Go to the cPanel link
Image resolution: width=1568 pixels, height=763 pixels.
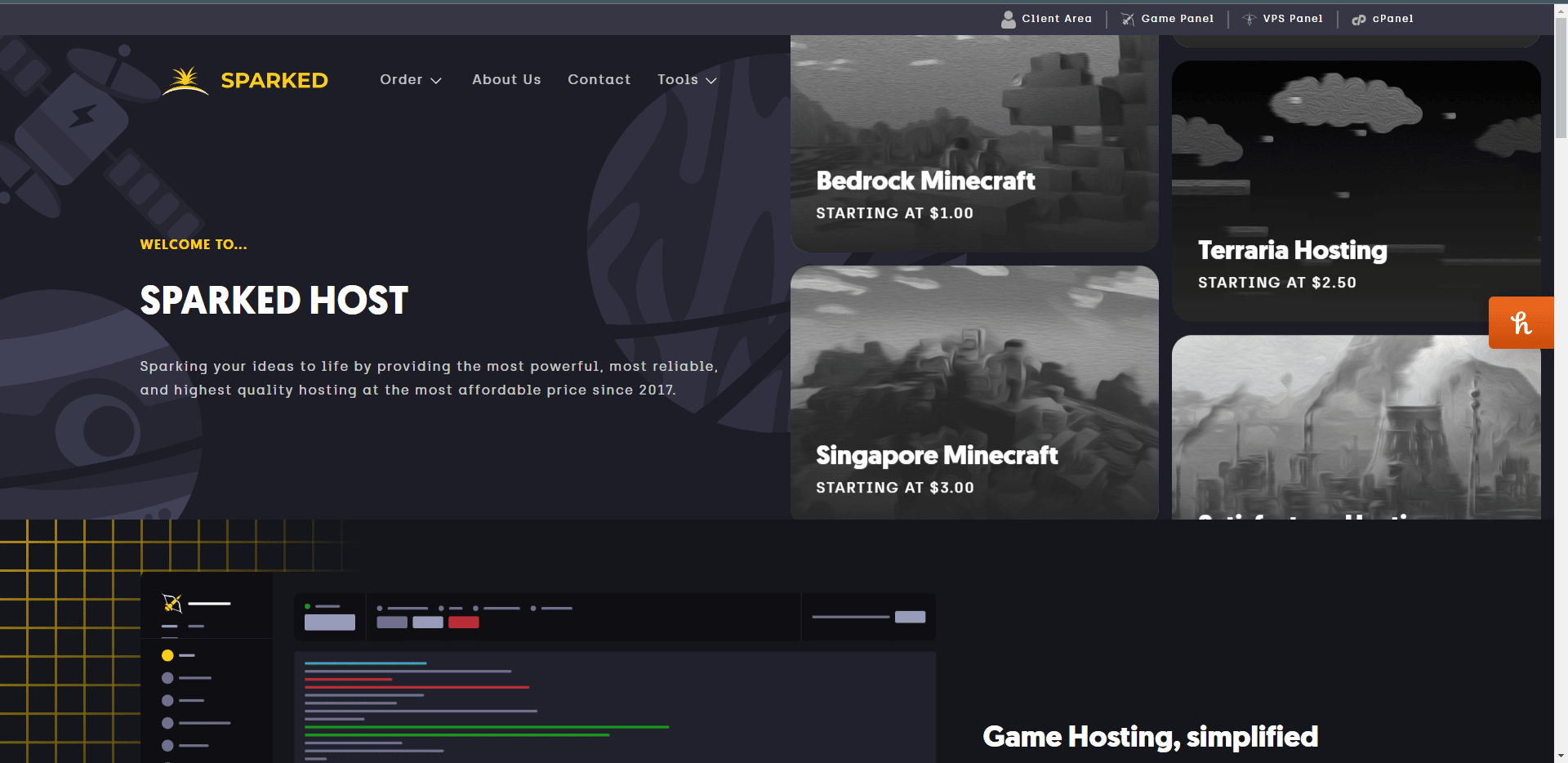(1392, 19)
